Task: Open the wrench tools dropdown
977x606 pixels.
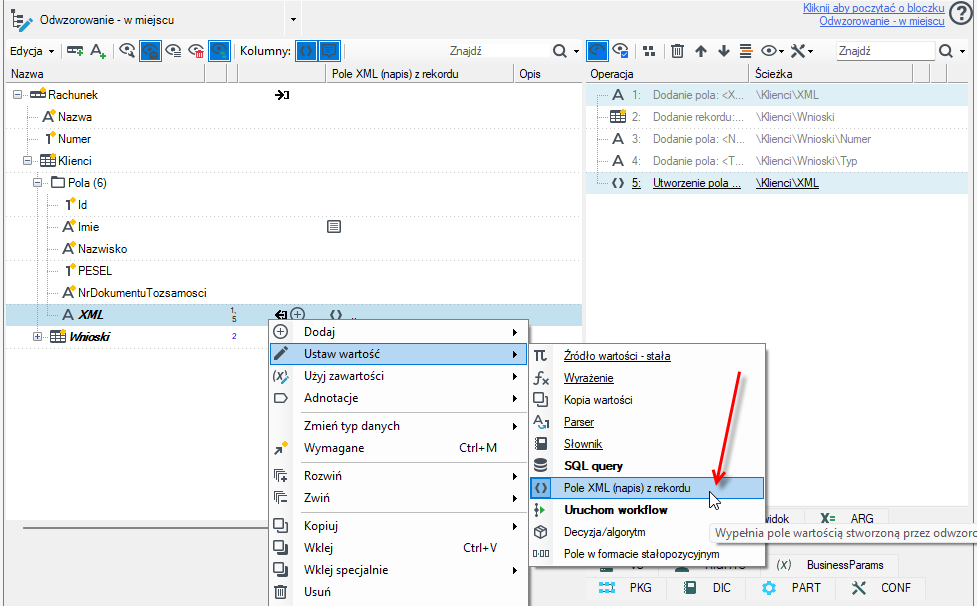Action: [802, 51]
